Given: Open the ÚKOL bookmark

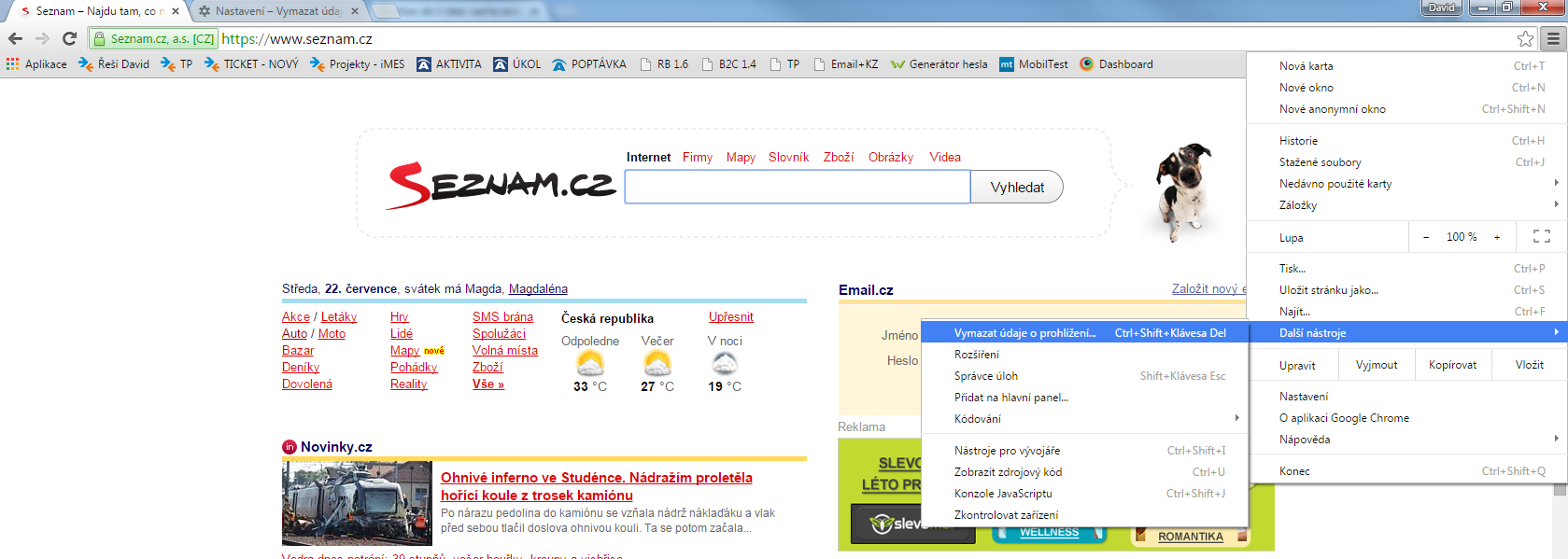Looking at the screenshot, I should [517, 64].
